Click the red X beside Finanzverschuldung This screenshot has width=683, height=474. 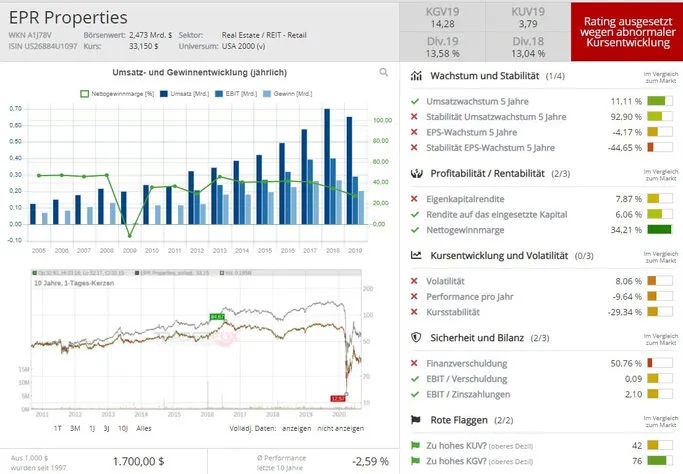click(414, 363)
